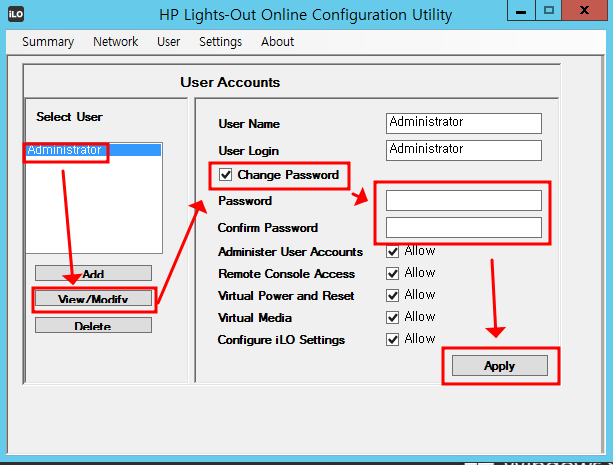Open the Summary menu tab
The width and height of the screenshot is (613, 465).
click(x=48, y=41)
